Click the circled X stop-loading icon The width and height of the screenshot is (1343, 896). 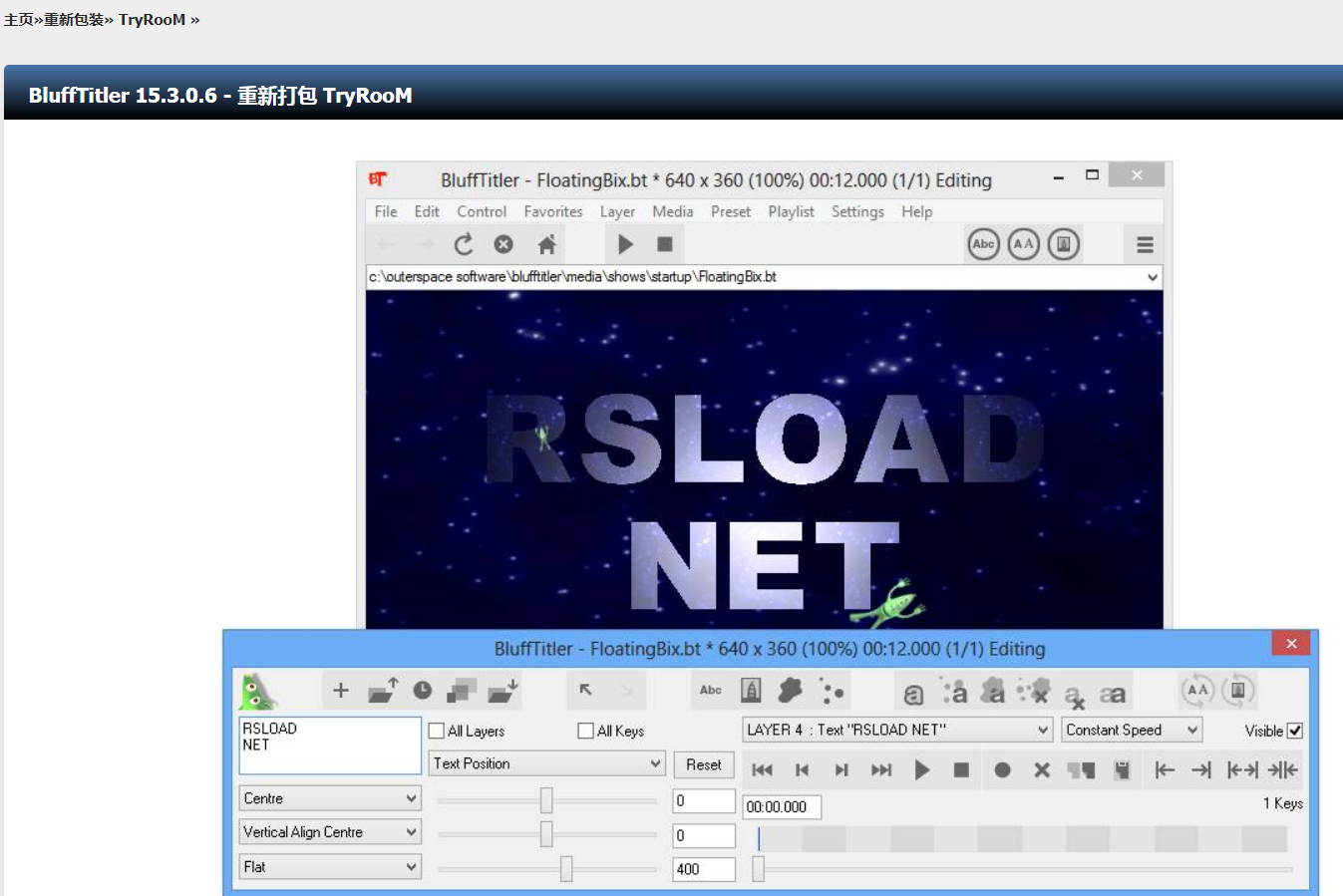tap(504, 244)
